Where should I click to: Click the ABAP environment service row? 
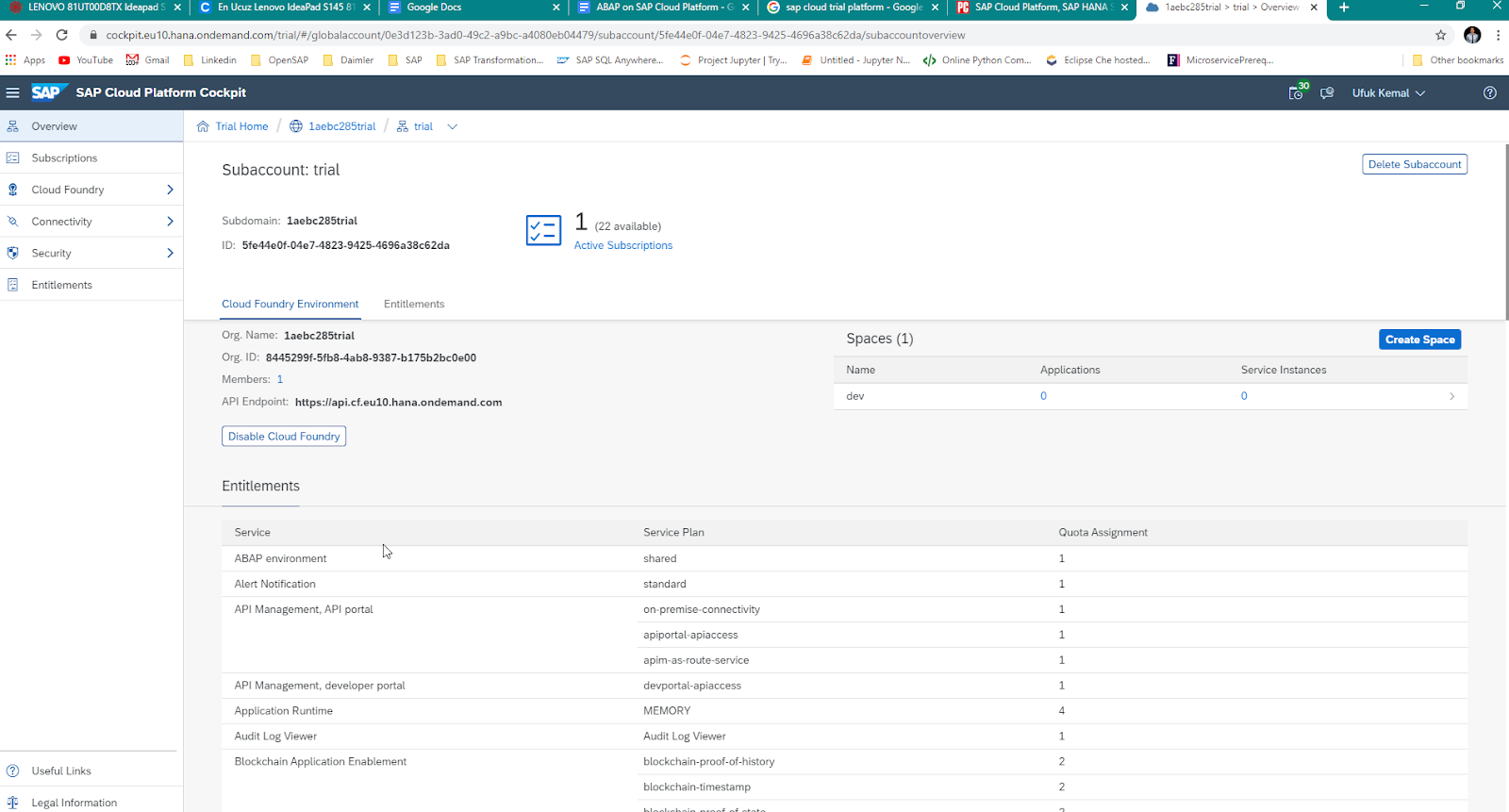pos(844,558)
